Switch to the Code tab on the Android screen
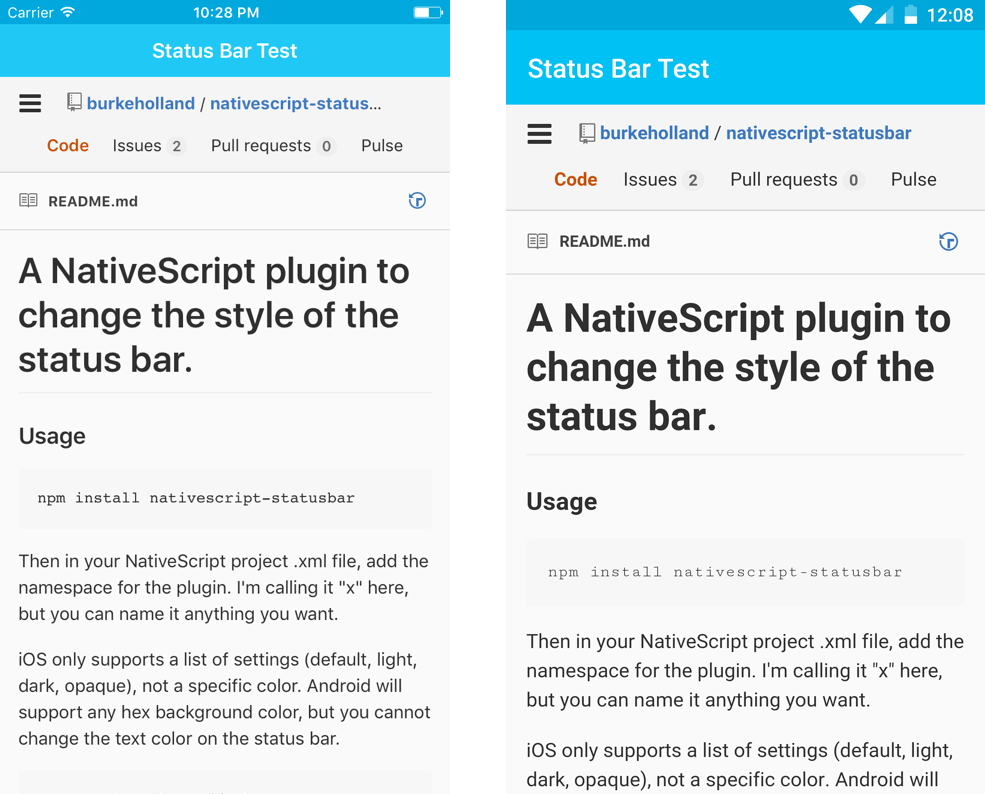 576,179
